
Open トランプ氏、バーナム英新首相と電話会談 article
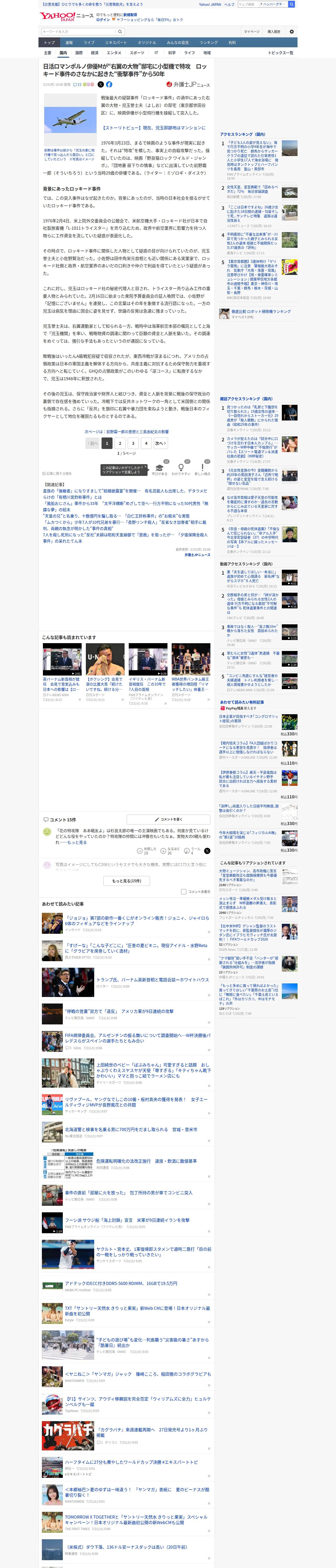[x=153, y=980]
